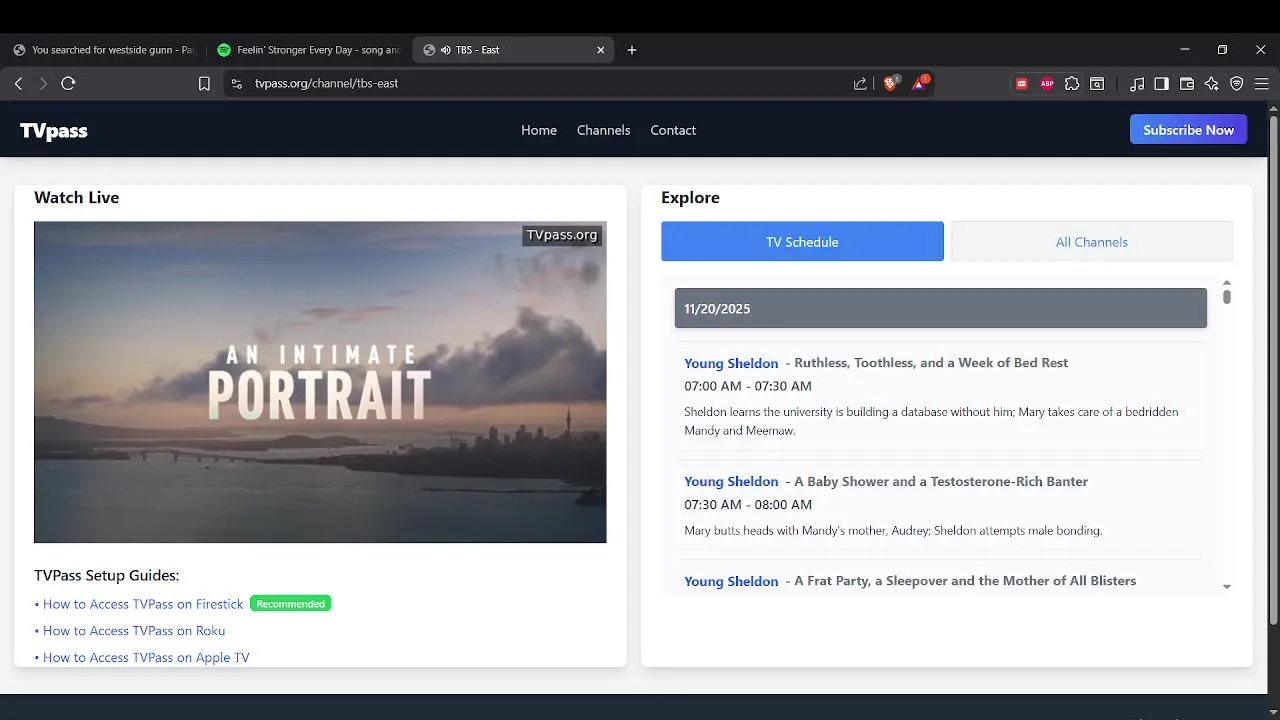Close the TBS - East tab
This screenshot has height=720, width=1280.
pyautogui.click(x=601, y=50)
